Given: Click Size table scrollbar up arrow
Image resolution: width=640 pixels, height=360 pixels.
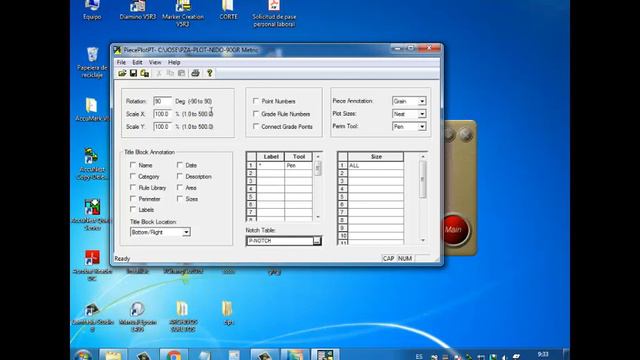Looking at the screenshot, I should point(423,157).
